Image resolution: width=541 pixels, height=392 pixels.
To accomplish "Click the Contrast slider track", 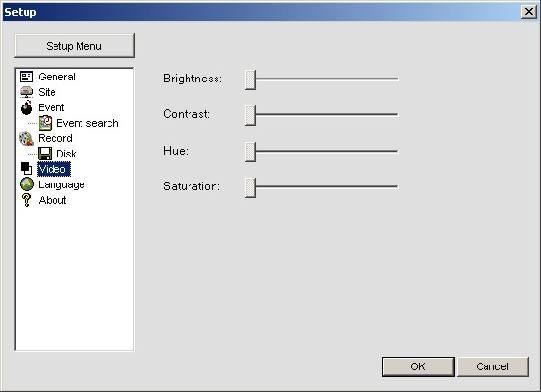I will pyautogui.click(x=326, y=114).
